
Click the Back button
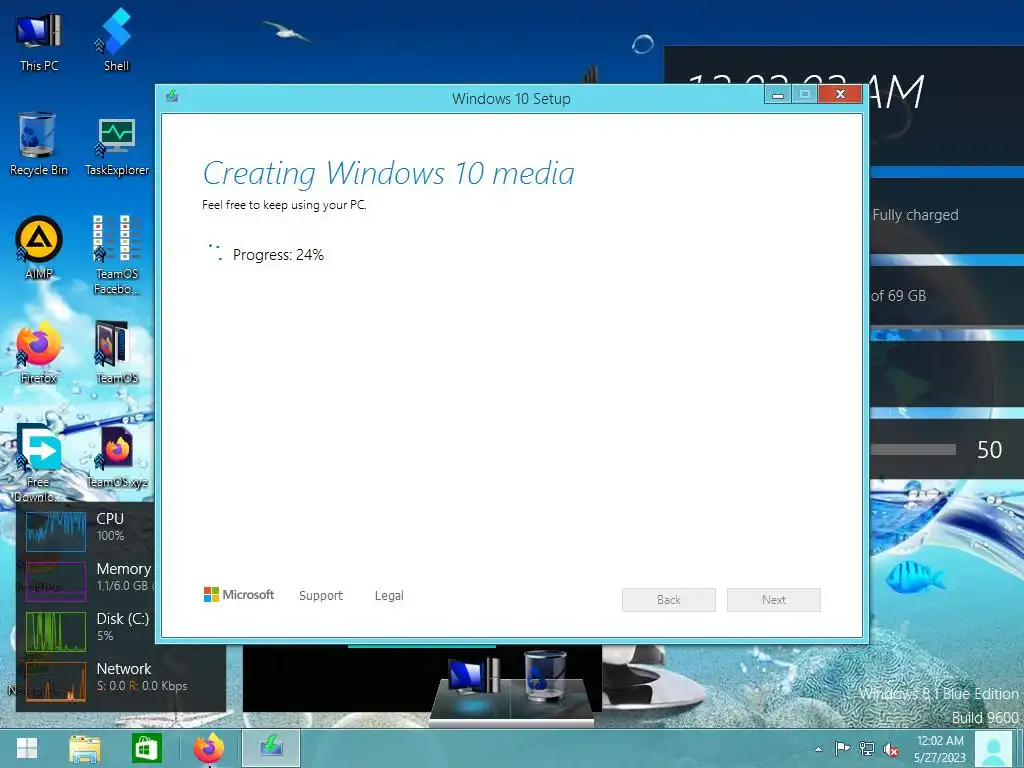(669, 600)
